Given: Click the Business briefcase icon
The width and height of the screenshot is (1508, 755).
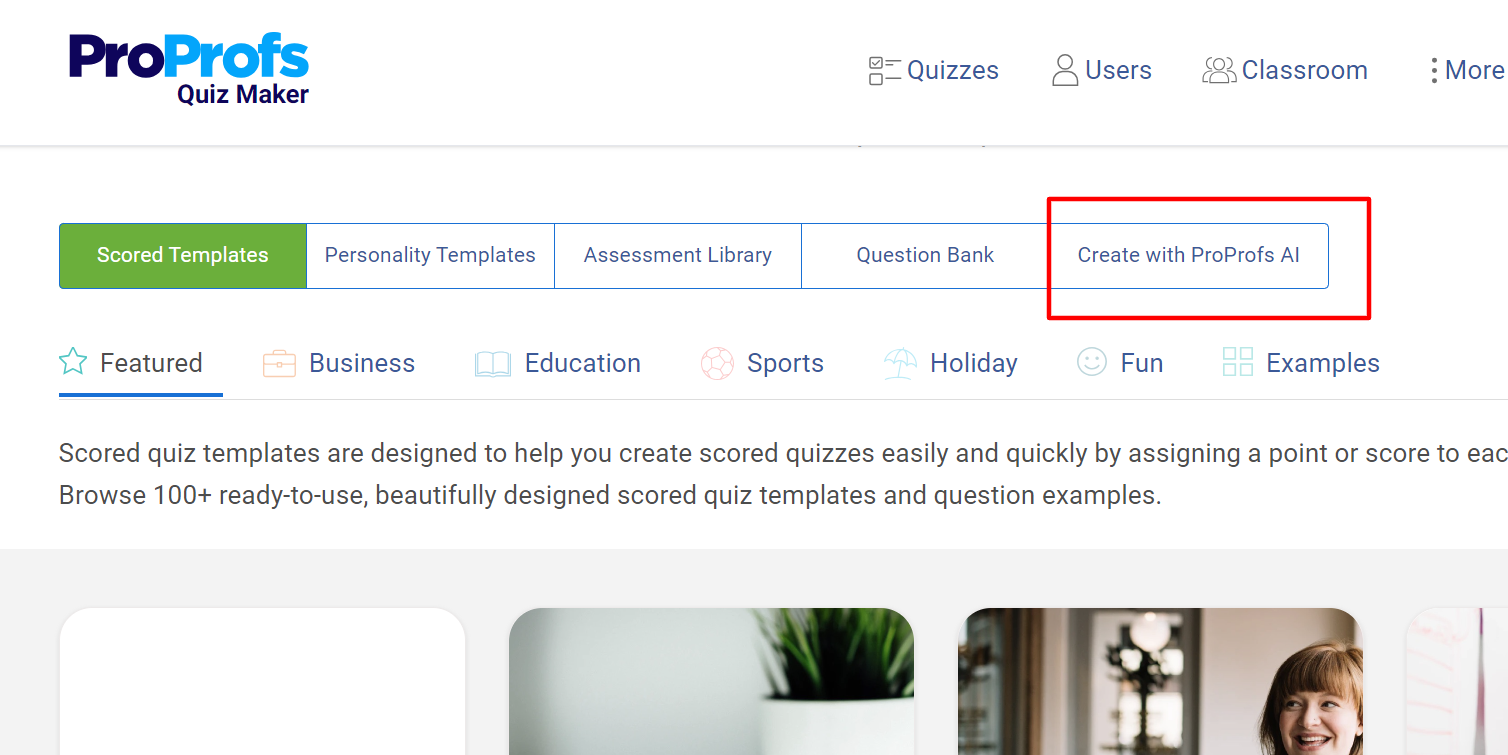Looking at the screenshot, I should [x=279, y=363].
